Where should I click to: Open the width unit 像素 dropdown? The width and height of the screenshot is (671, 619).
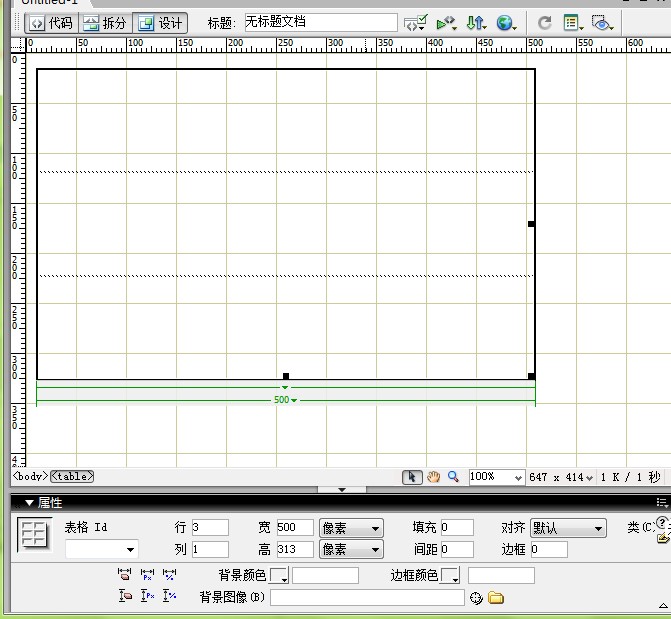click(x=351, y=528)
